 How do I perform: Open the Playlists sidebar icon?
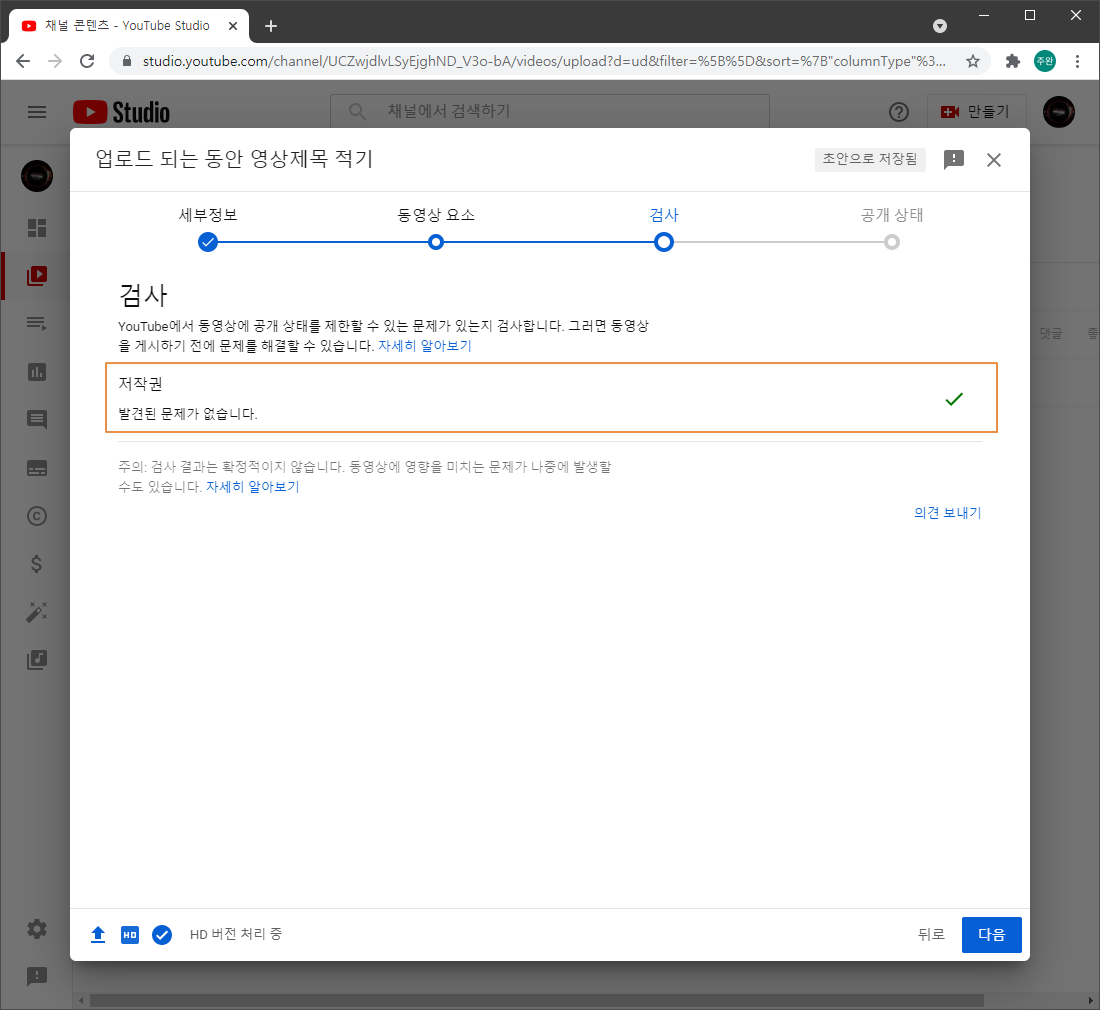tap(36, 323)
